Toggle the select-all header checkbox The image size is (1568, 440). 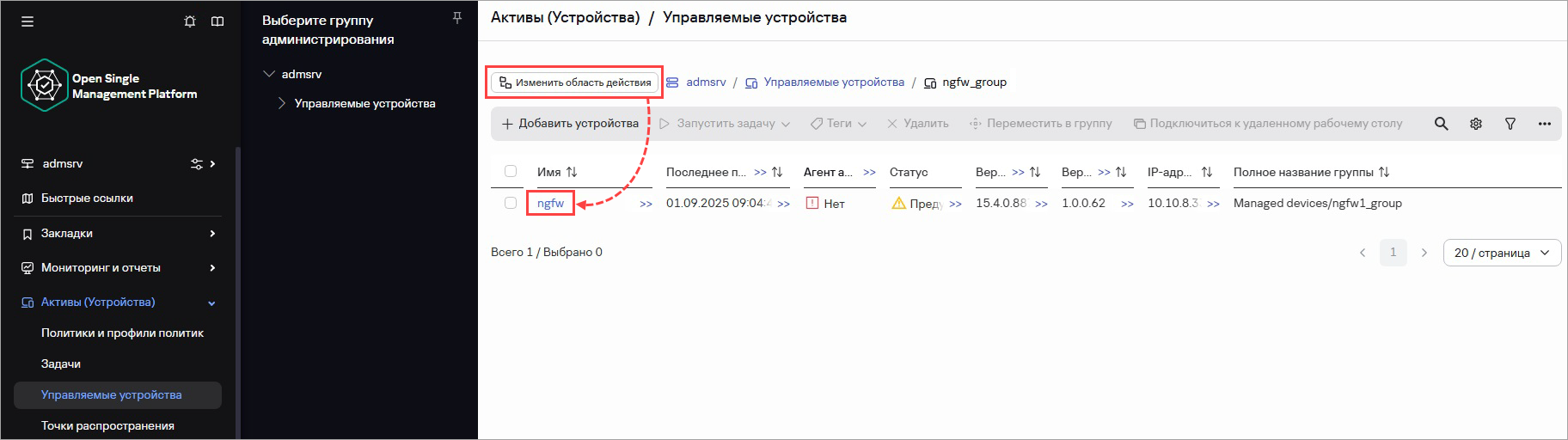[511, 171]
